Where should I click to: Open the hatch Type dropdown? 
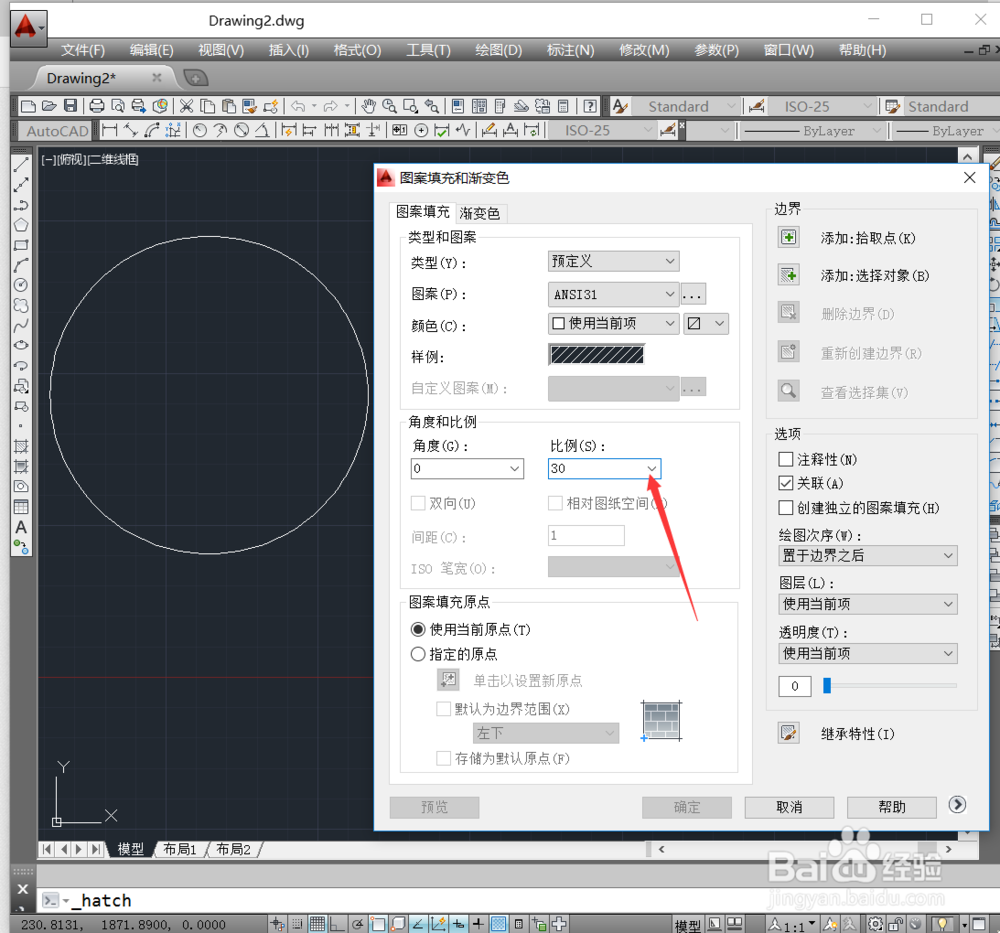(613, 261)
